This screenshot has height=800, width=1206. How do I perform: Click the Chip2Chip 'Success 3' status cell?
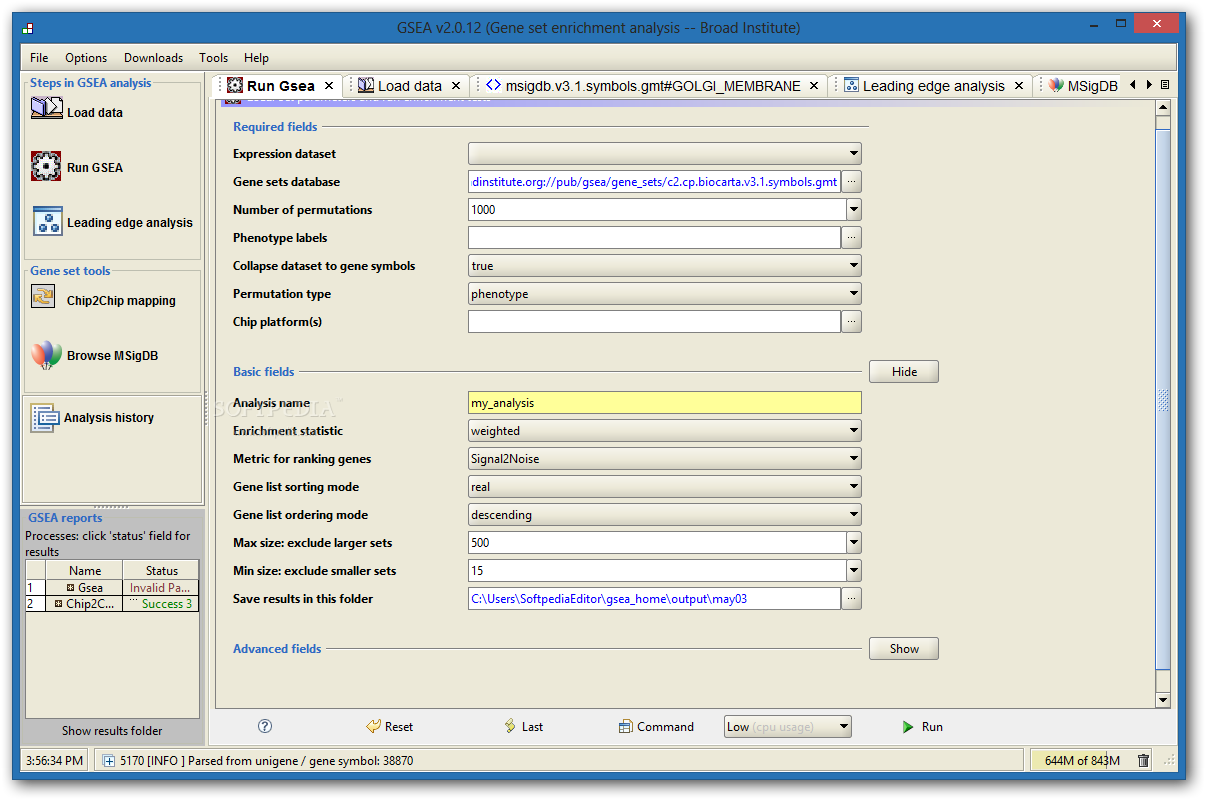coord(160,604)
